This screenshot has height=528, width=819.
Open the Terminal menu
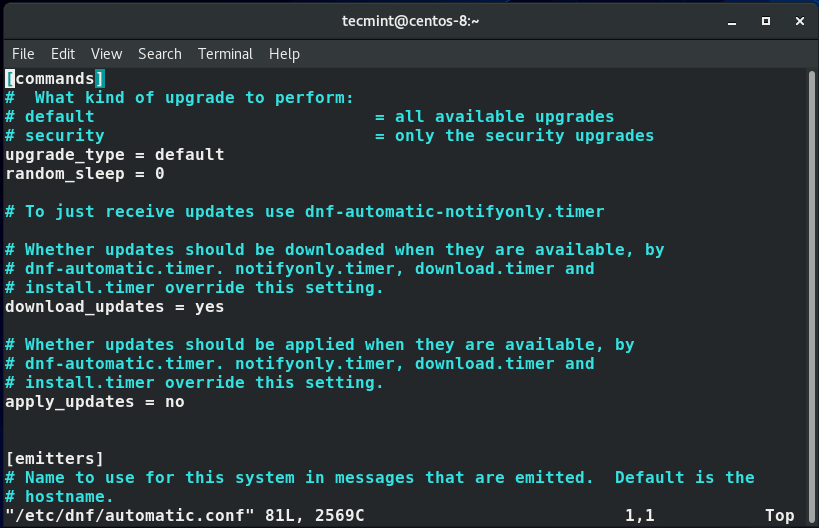[x=225, y=54]
